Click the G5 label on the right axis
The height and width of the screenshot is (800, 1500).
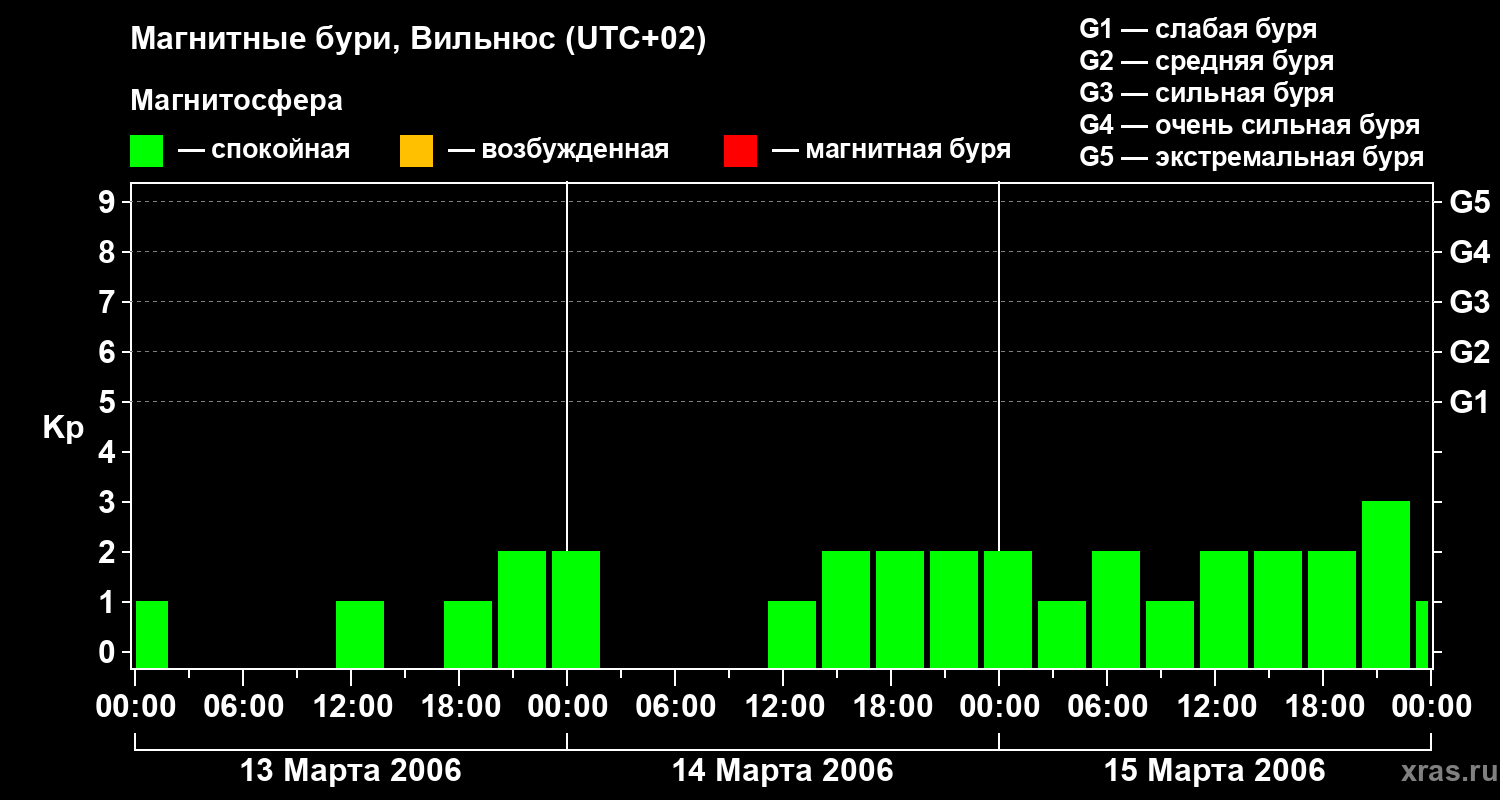click(1469, 202)
